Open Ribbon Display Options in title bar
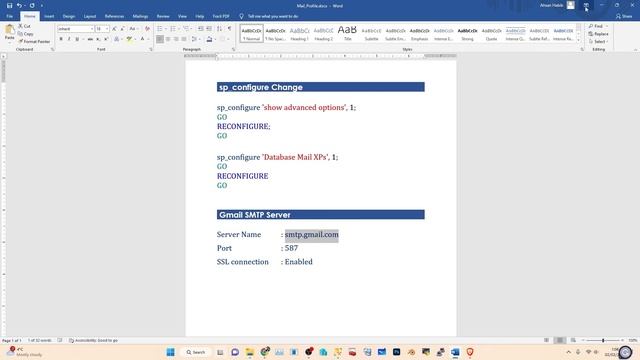The width and height of the screenshot is (640, 360). point(586,6)
